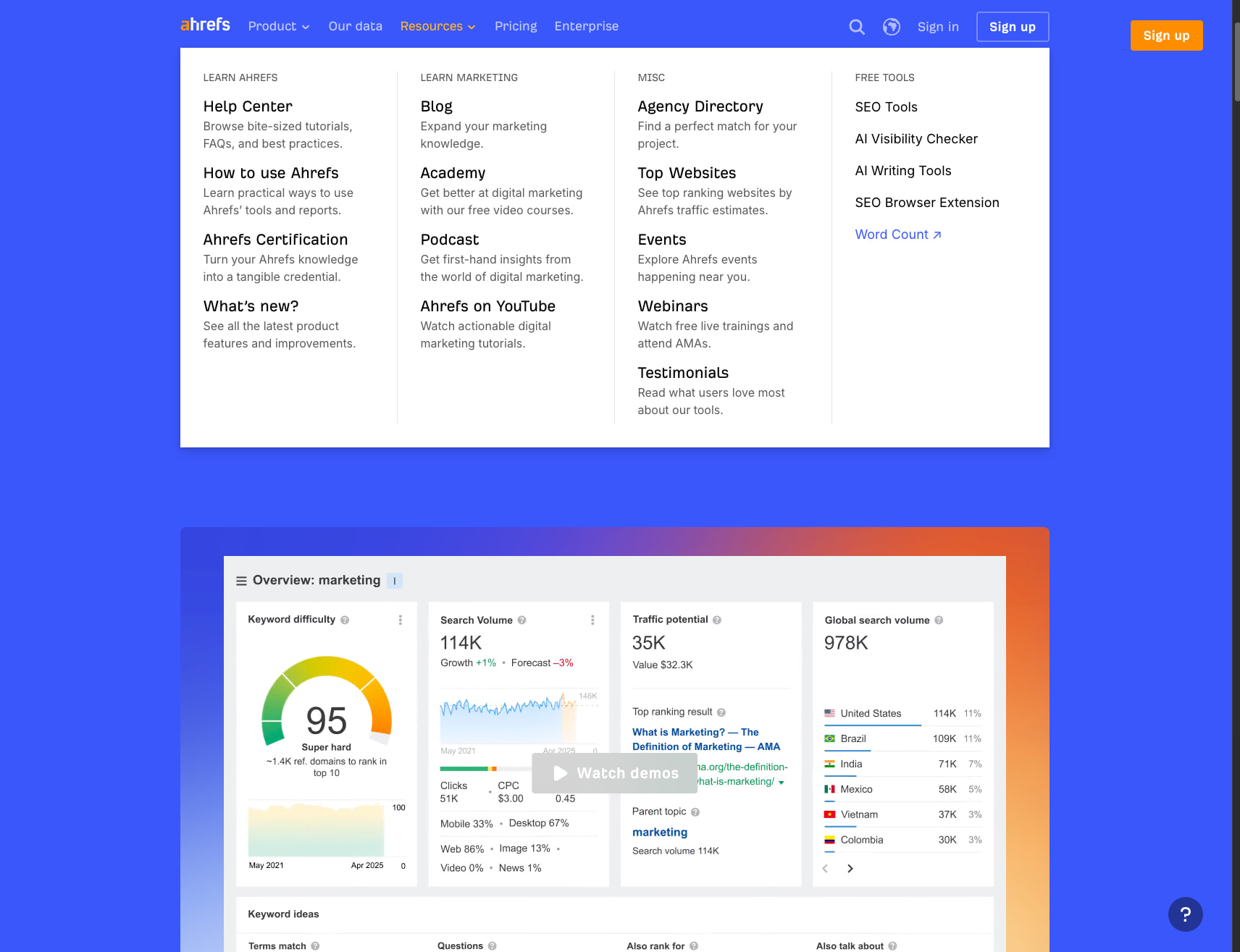Select How to use Ahrefs
Viewport: 1240px width, 952px height.
point(271,173)
